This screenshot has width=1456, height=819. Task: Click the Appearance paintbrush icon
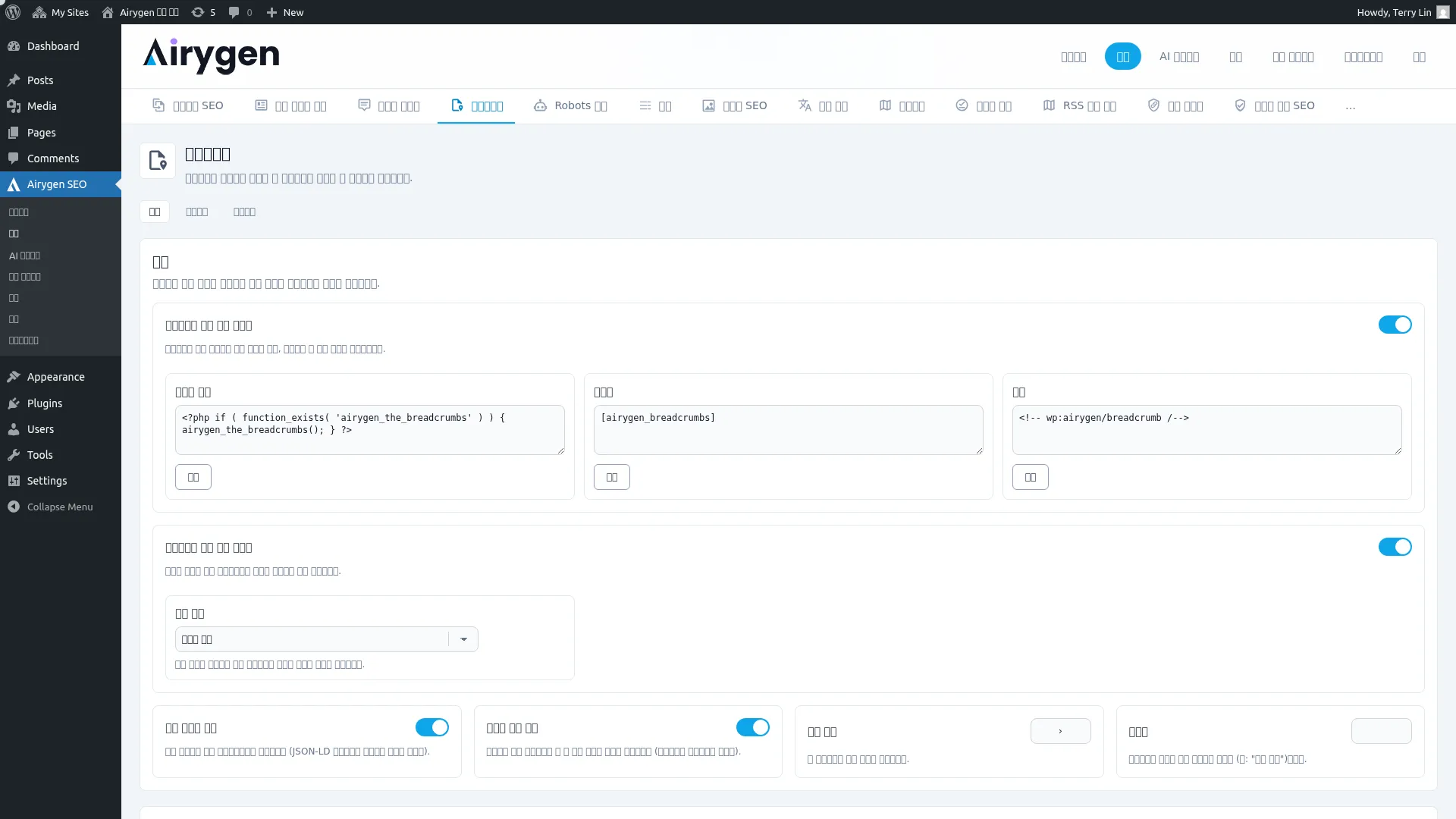[x=14, y=377]
